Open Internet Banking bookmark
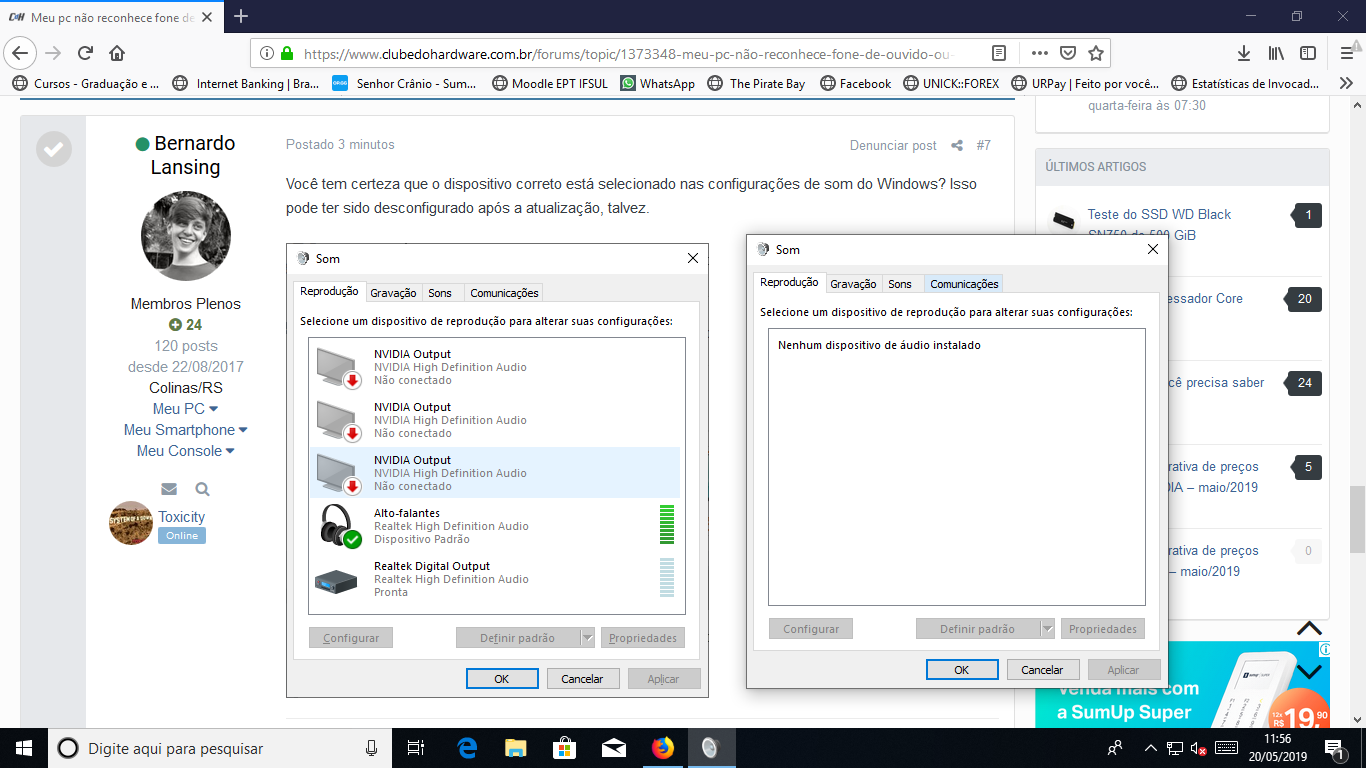 click(x=246, y=84)
